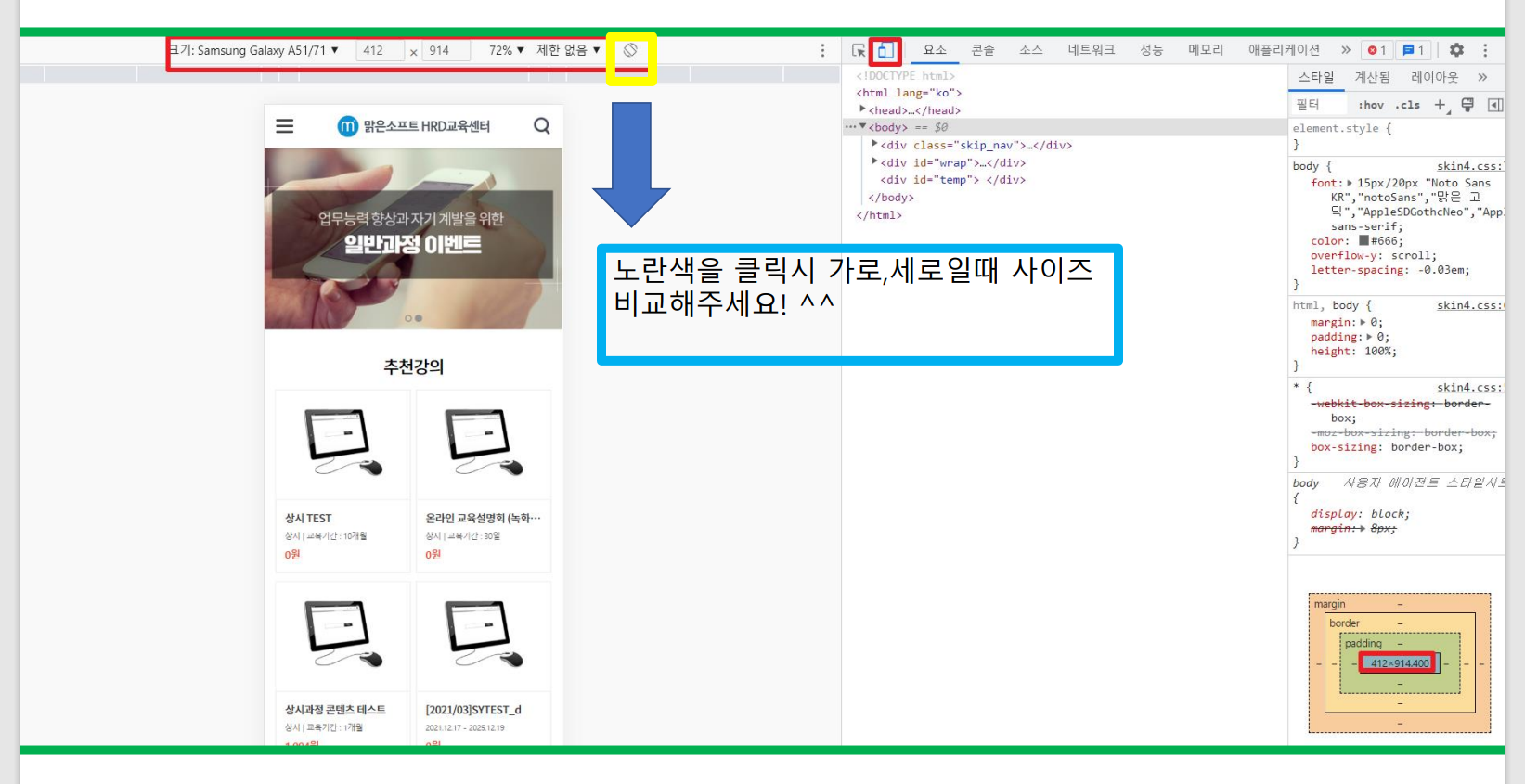Click the width field showing 412

tap(379, 50)
